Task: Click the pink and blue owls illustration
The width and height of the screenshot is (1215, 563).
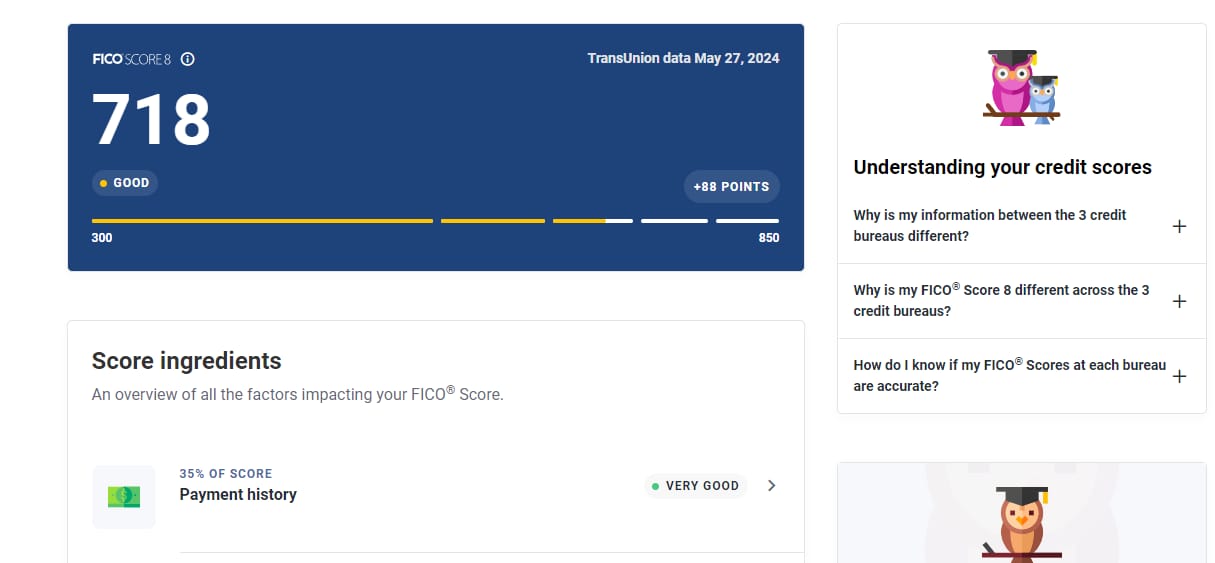Action: tap(1021, 88)
